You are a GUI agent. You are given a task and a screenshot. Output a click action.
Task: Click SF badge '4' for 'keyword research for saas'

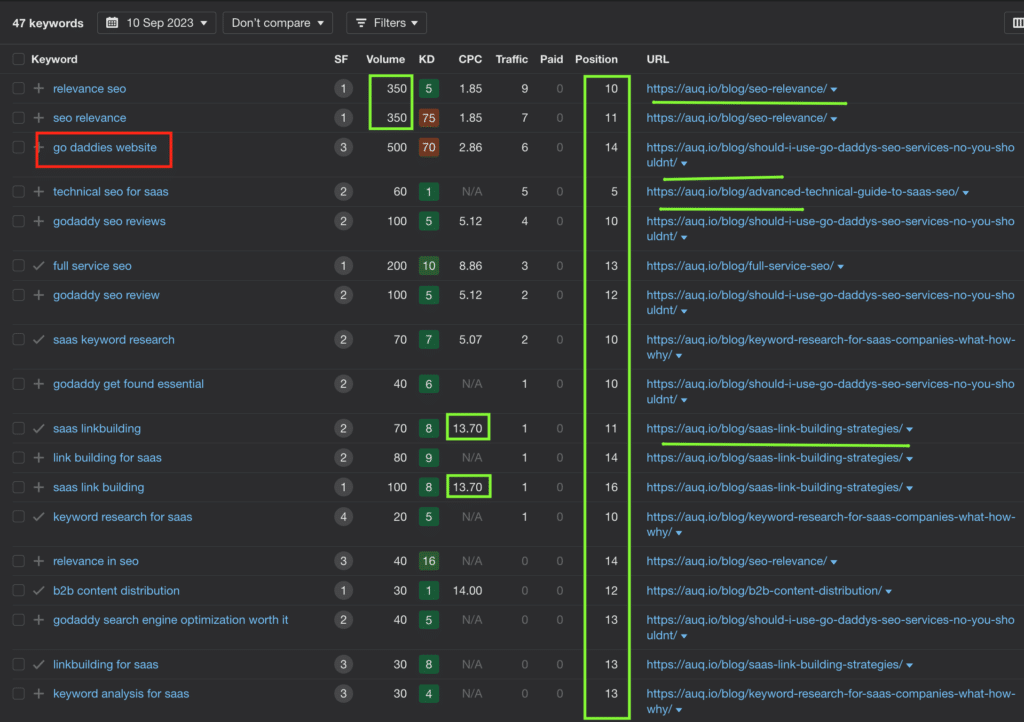coord(344,516)
